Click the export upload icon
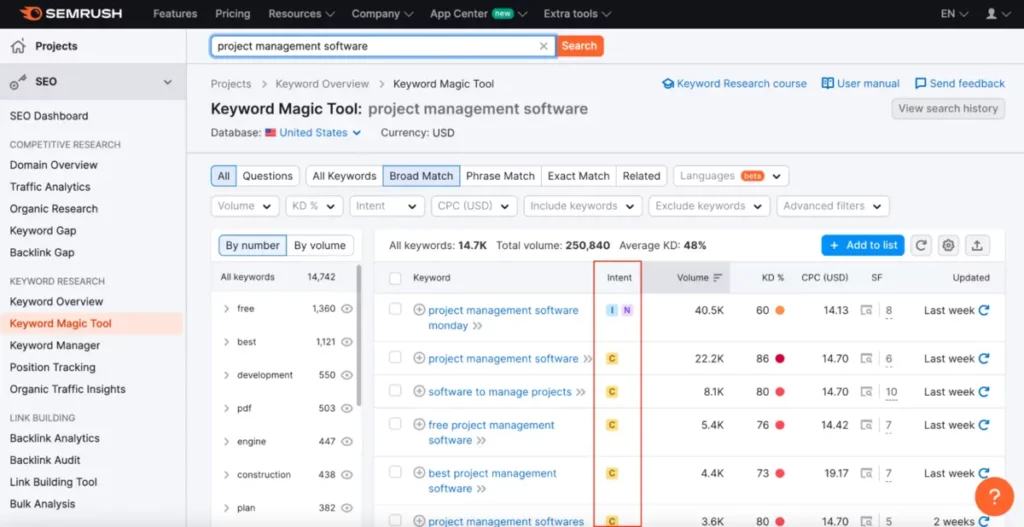This screenshot has height=527, width=1024. pos(977,246)
